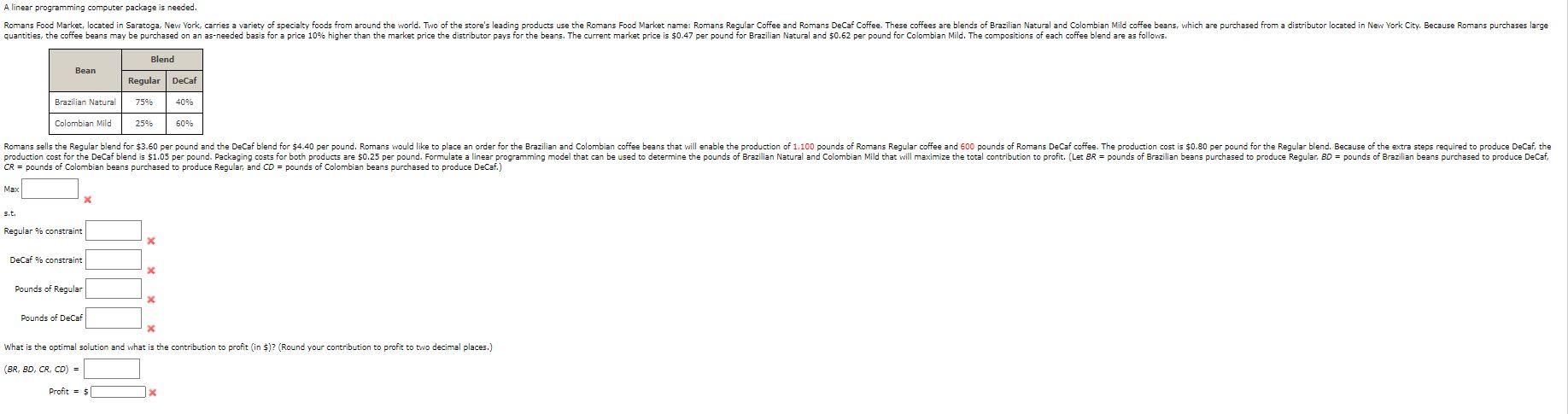This screenshot has width=1568, height=414.
Task: Activate the Pounds of DeCaf input box
Action: coord(114,318)
